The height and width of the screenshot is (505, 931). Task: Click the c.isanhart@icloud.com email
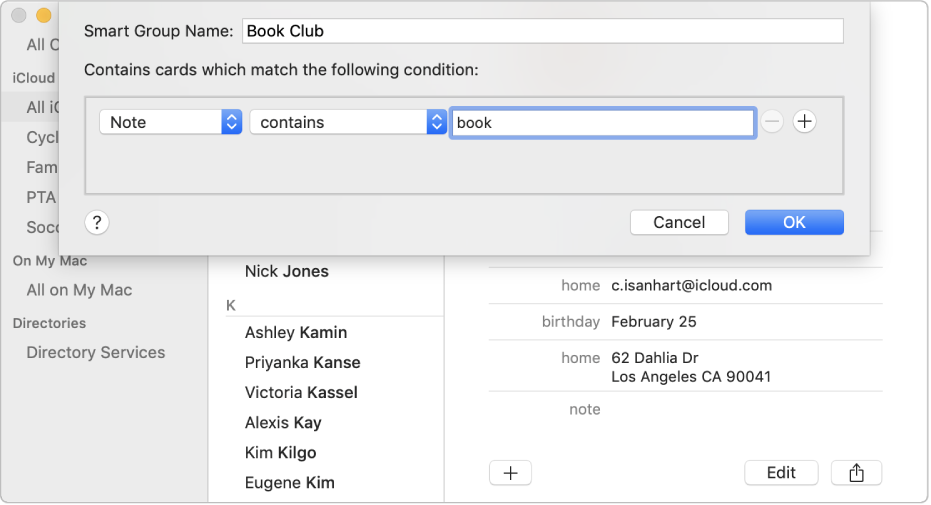[x=692, y=285]
